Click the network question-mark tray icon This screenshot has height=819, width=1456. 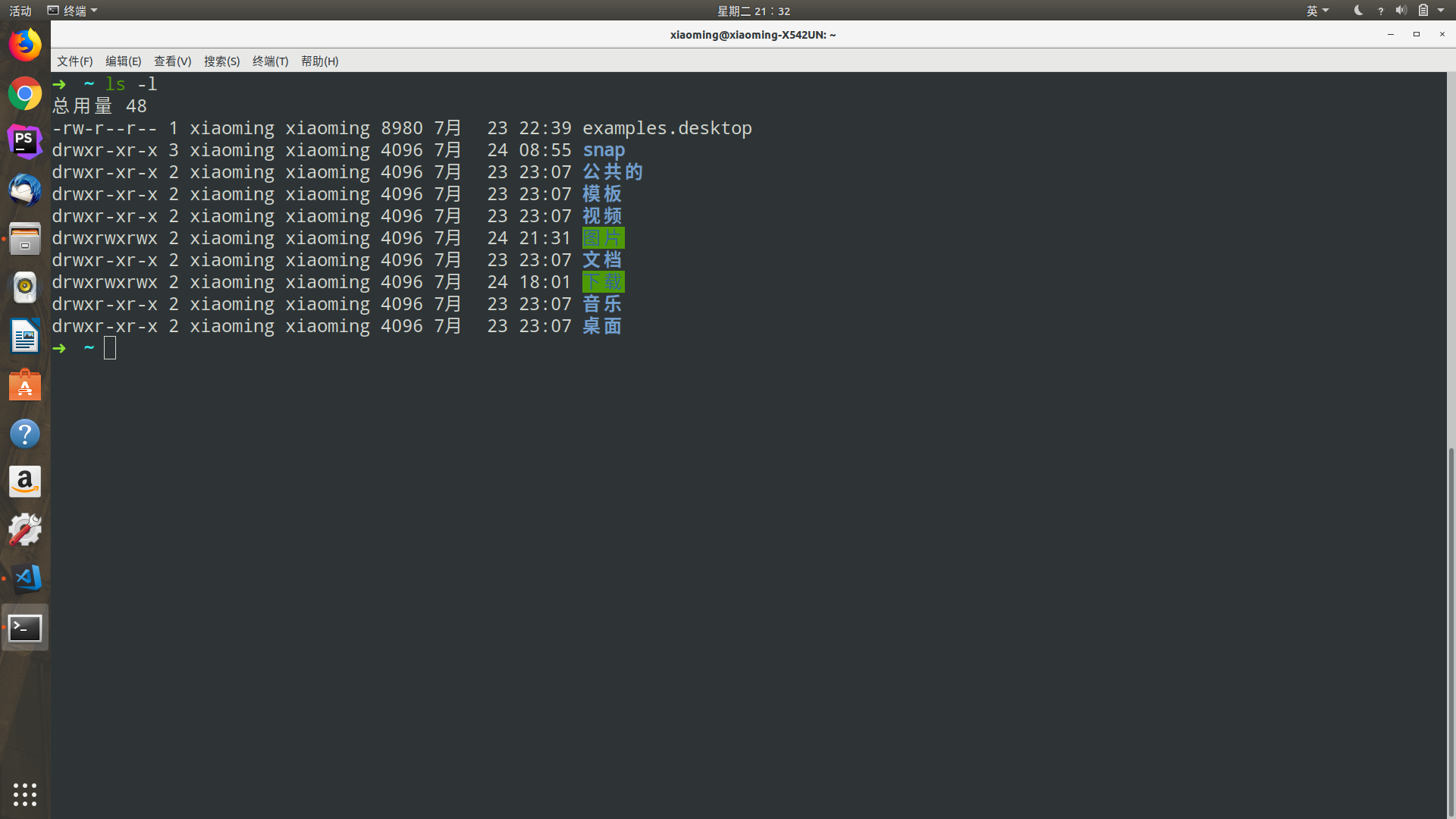(x=1380, y=11)
